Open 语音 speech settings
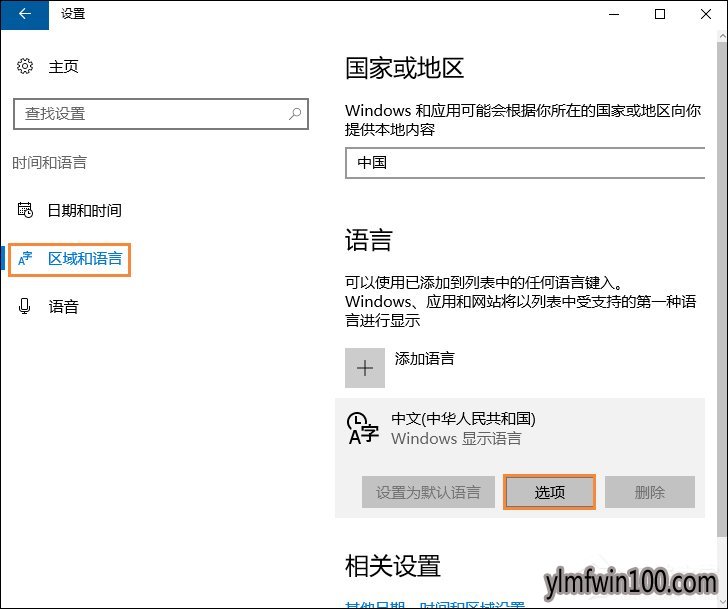Viewport: 728px width, 609px height. (x=64, y=306)
